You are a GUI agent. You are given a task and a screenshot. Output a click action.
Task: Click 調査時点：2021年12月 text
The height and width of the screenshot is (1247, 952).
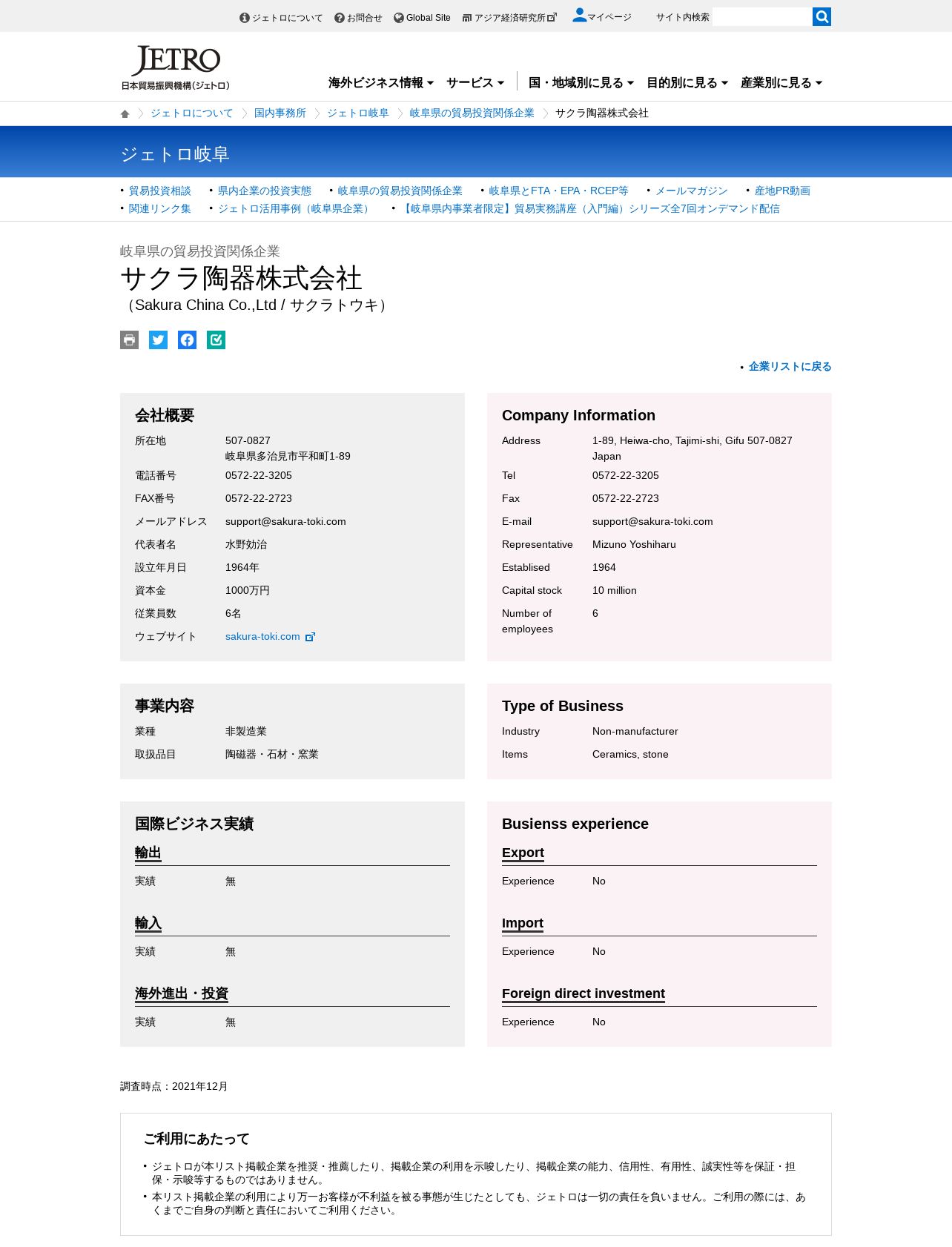(x=174, y=1087)
